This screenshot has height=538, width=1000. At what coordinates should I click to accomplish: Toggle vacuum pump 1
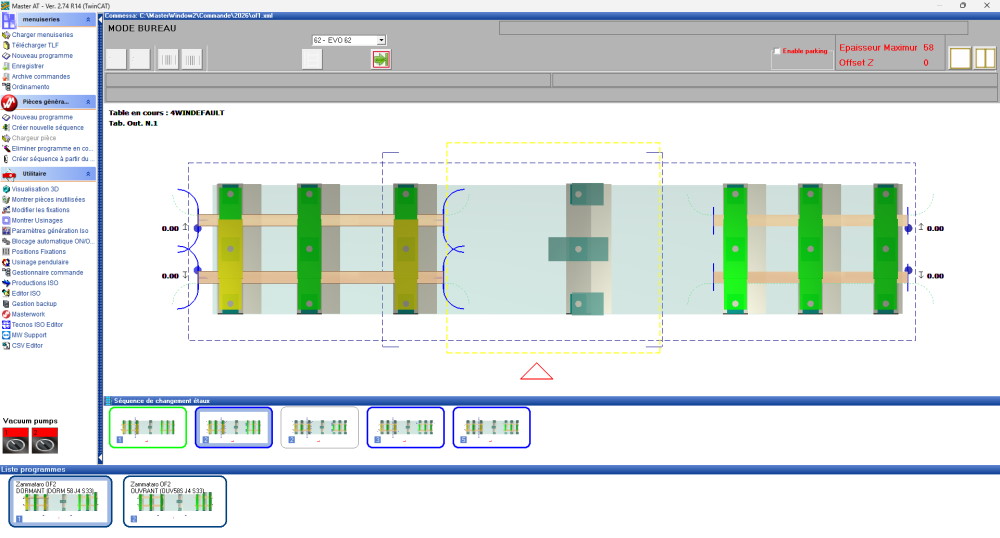pos(15,440)
